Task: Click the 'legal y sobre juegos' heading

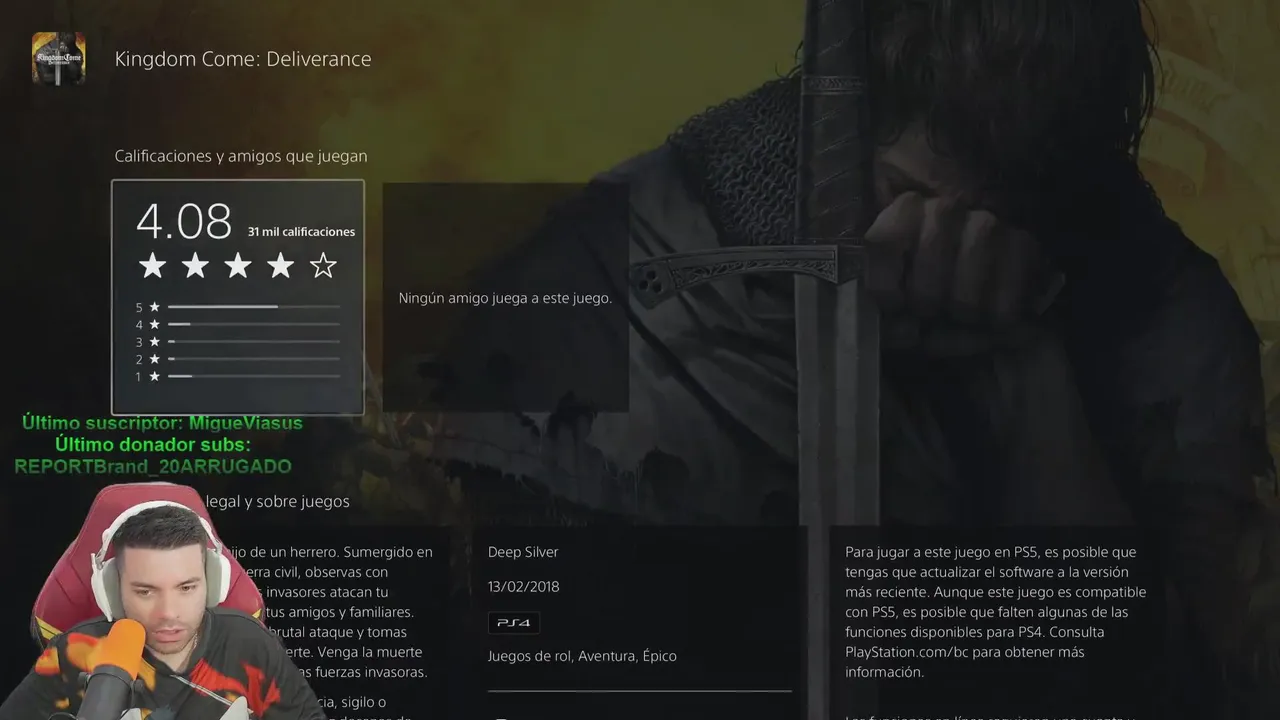Action: (x=278, y=501)
